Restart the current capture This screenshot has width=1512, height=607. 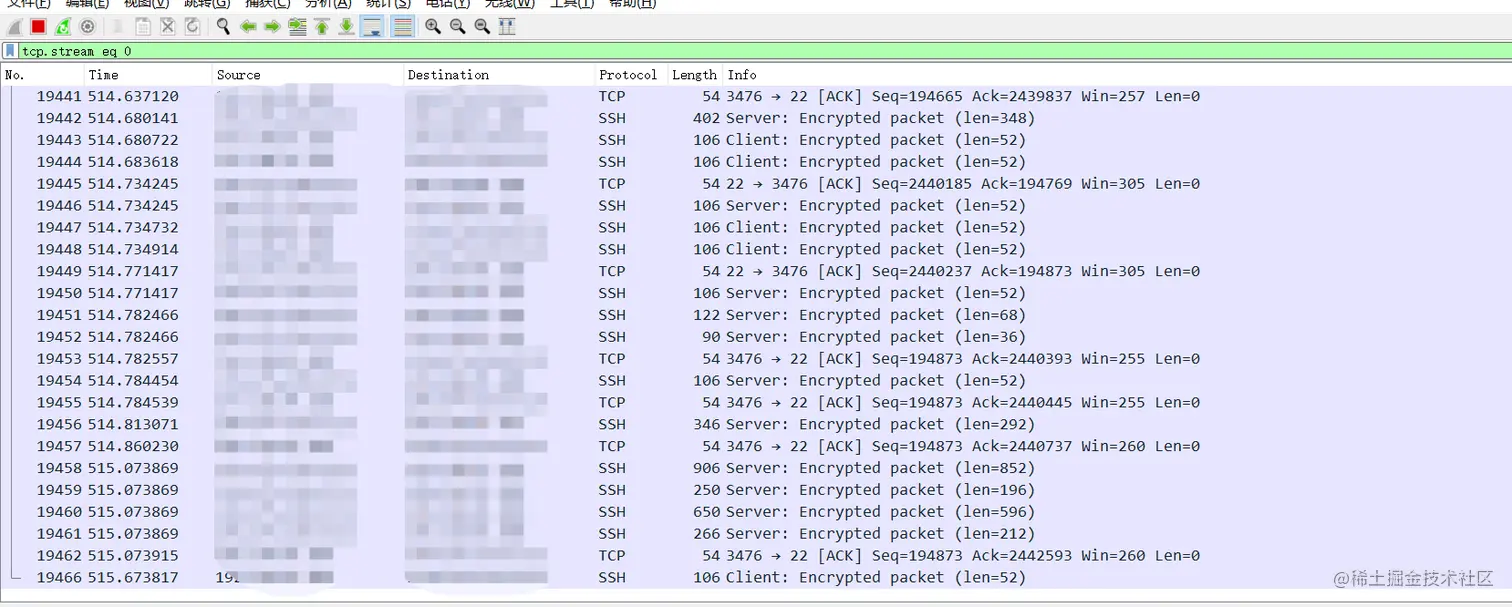[63, 27]
